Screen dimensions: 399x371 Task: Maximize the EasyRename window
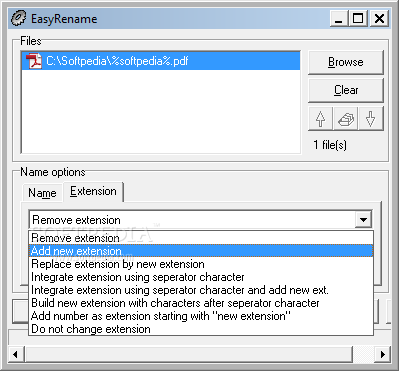[x=358, y=18]
